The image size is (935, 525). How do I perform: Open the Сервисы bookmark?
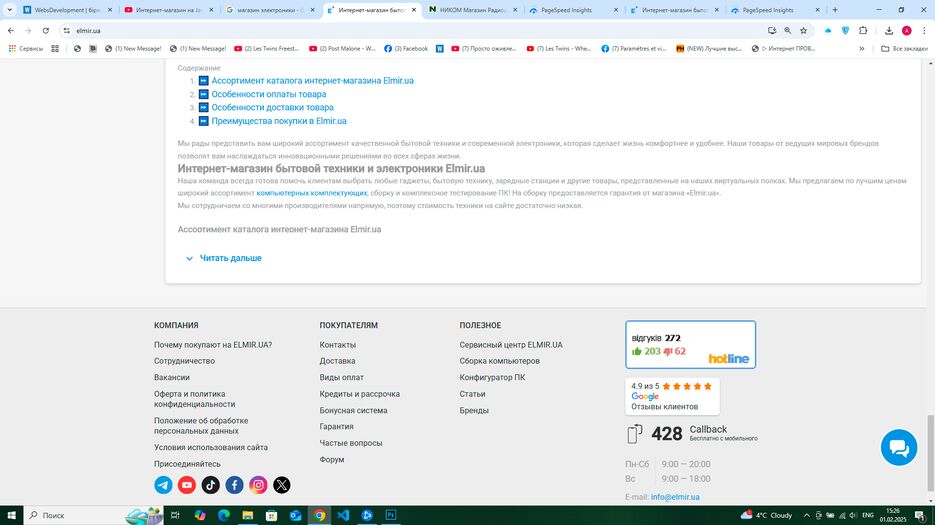pyautogui.click(x=25, y=48)
